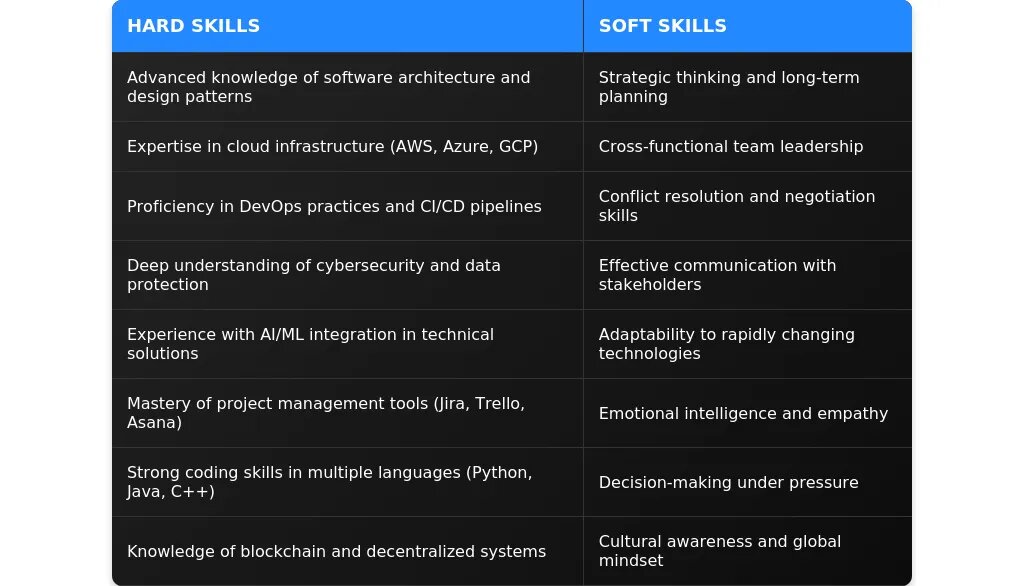
Task: Click the HARD SKILLS column header
Action: (x=347, y=26)
